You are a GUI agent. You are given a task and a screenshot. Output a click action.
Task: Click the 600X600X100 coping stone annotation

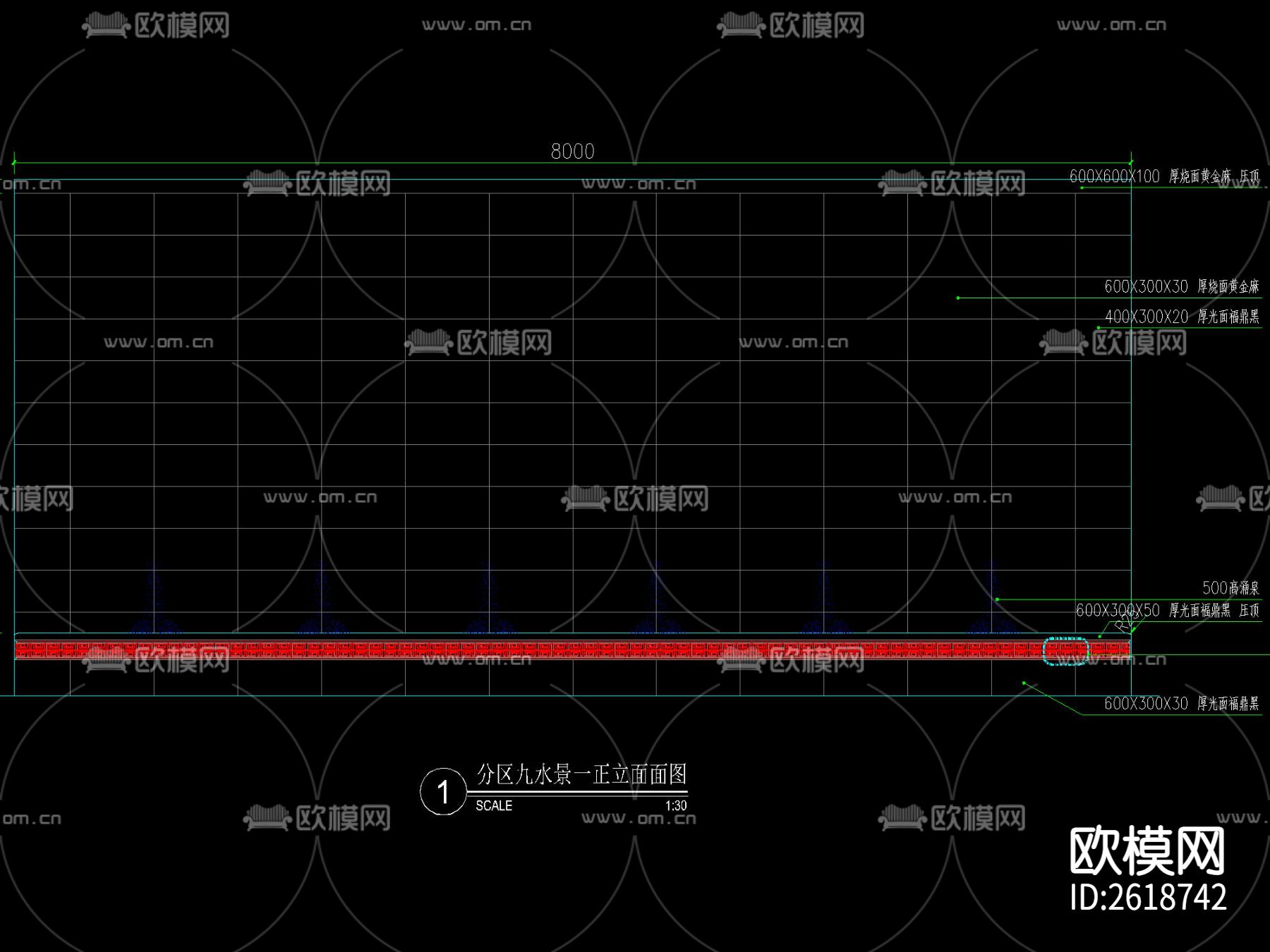[1164, 176]
